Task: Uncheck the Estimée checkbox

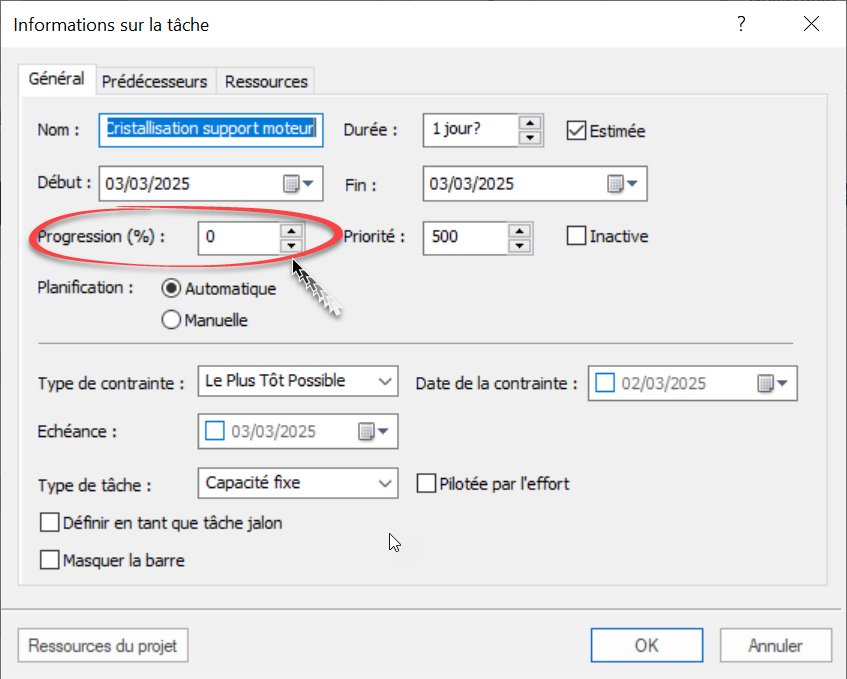Action: point(576,130)
